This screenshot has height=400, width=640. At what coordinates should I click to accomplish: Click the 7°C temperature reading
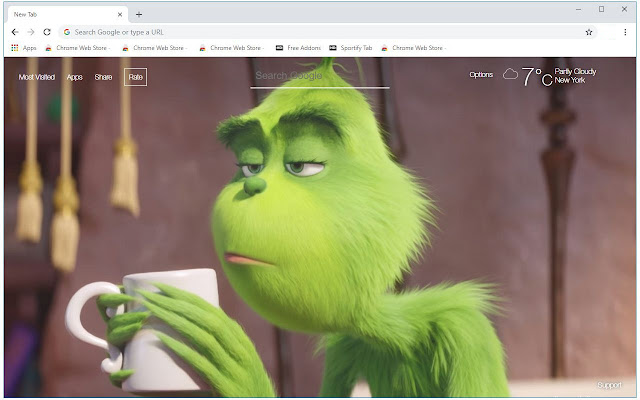coord(537,77)
